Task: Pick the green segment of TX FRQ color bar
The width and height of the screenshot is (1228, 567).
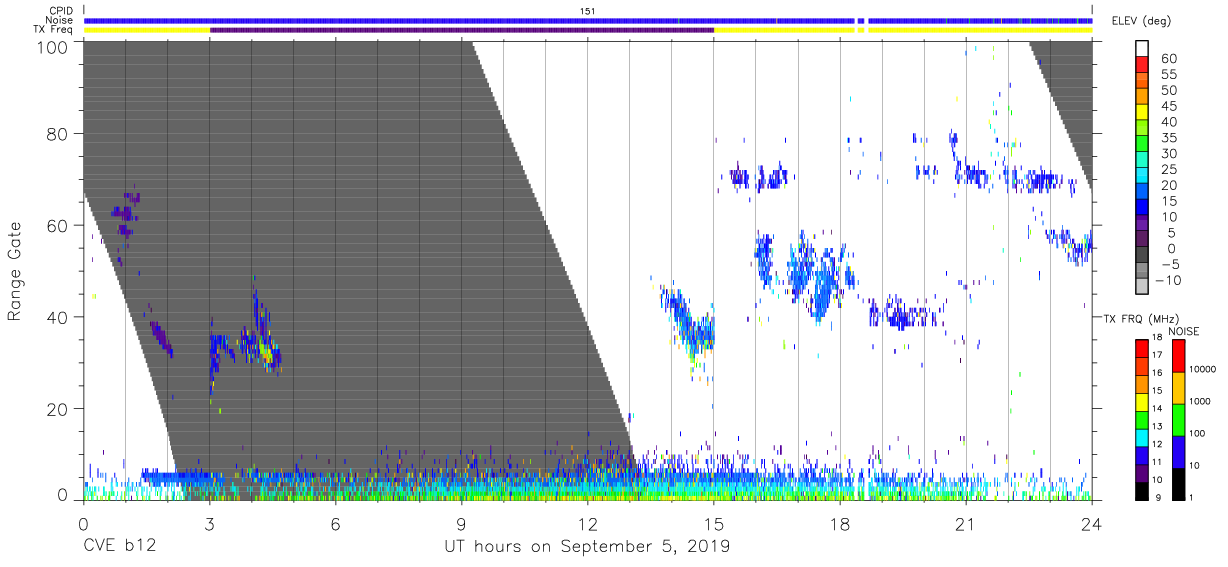Action: pyautogui.click(x=1141, y=419)
